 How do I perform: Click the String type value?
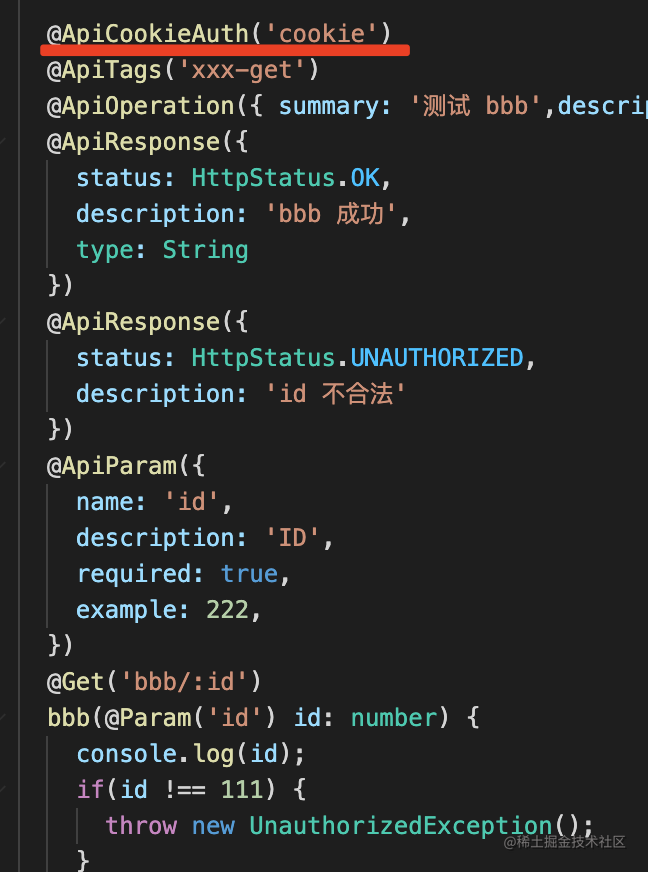pos(205,250)
